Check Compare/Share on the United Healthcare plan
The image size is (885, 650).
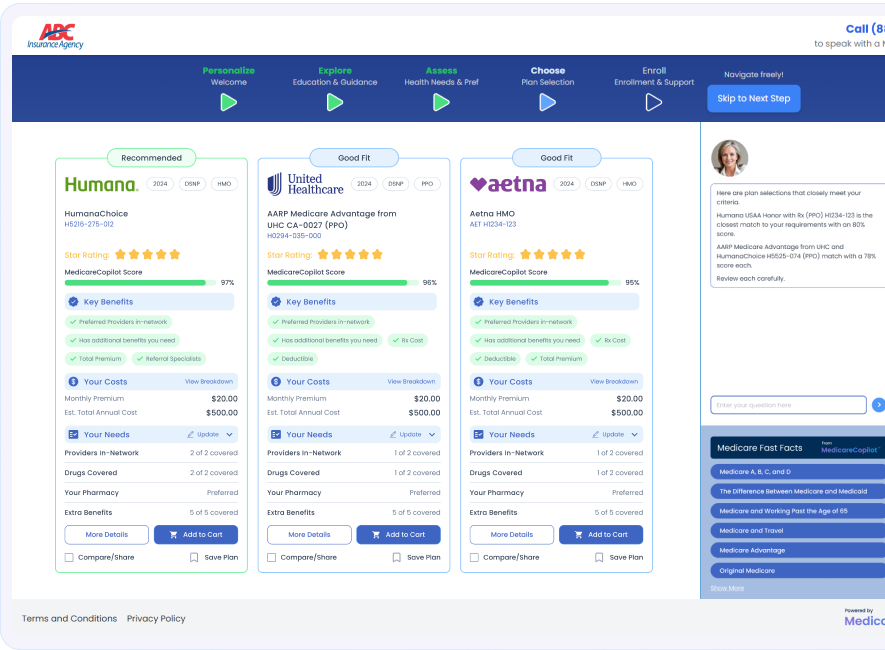272,557
